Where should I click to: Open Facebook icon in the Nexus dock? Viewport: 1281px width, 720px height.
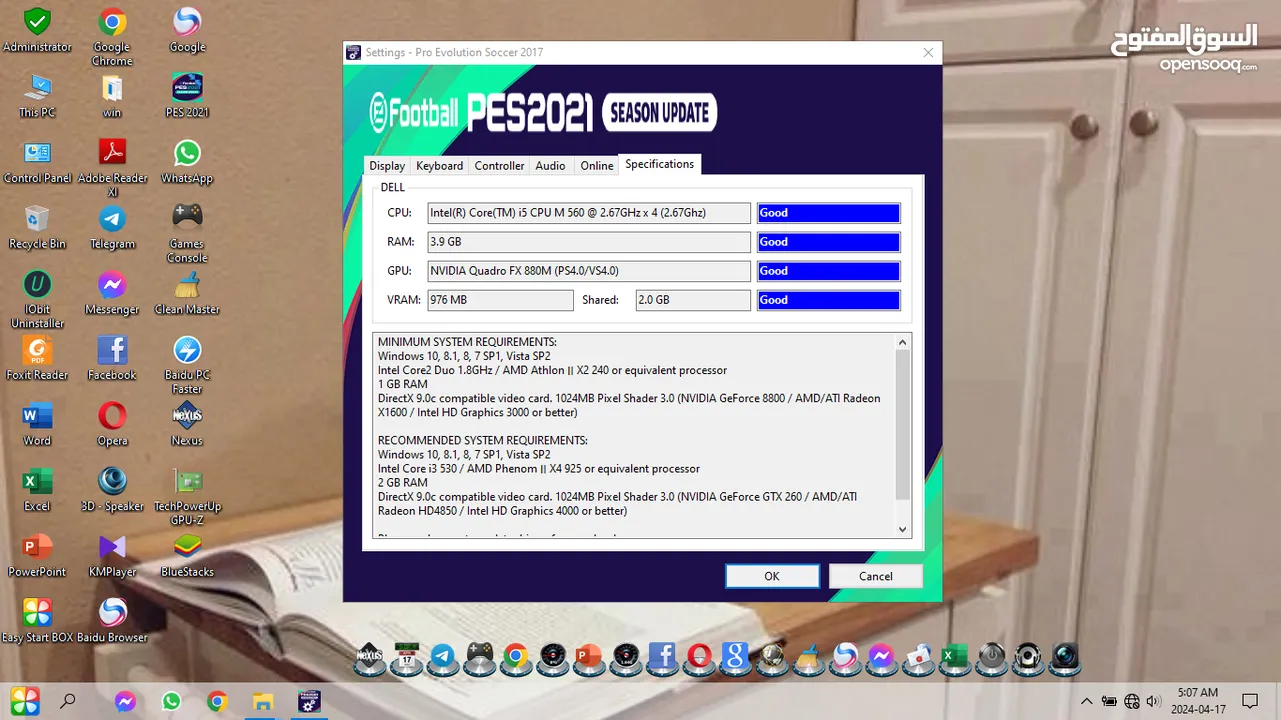click(662, 657)
